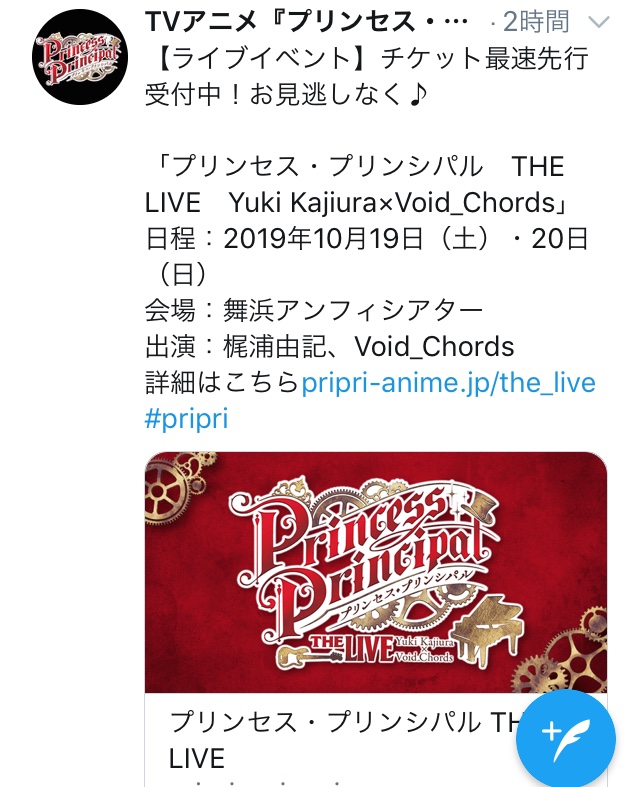Viewport: 640px width, 787px height.
Task: Tap the tweet text 【ライブイベント】チケット最速先行
Action: coord(367,58)
